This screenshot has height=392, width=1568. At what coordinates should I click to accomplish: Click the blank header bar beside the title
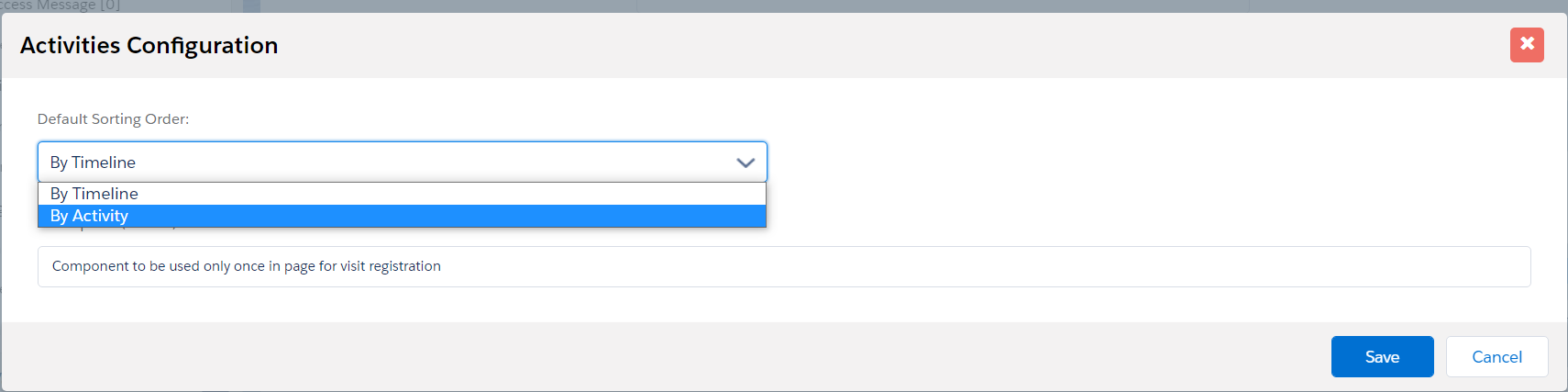tap(825, 45)
